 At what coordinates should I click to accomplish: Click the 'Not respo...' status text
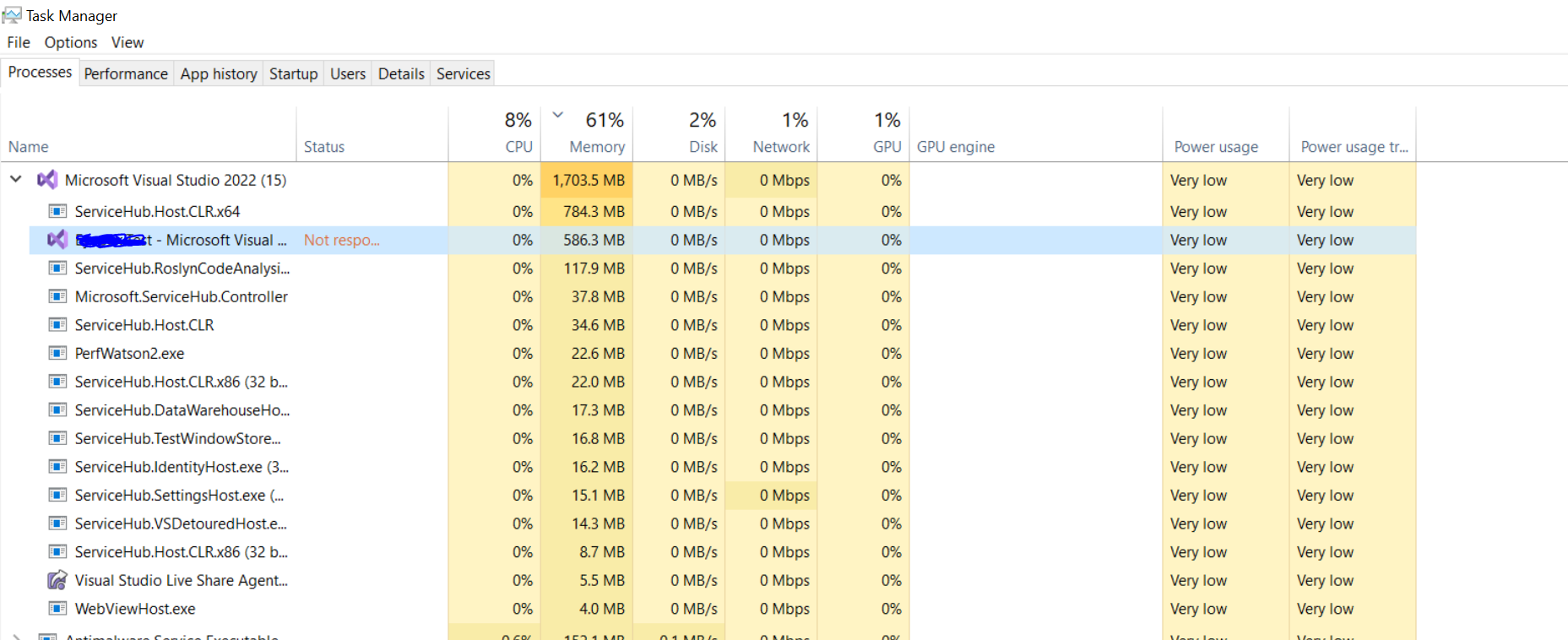point(342,240)
